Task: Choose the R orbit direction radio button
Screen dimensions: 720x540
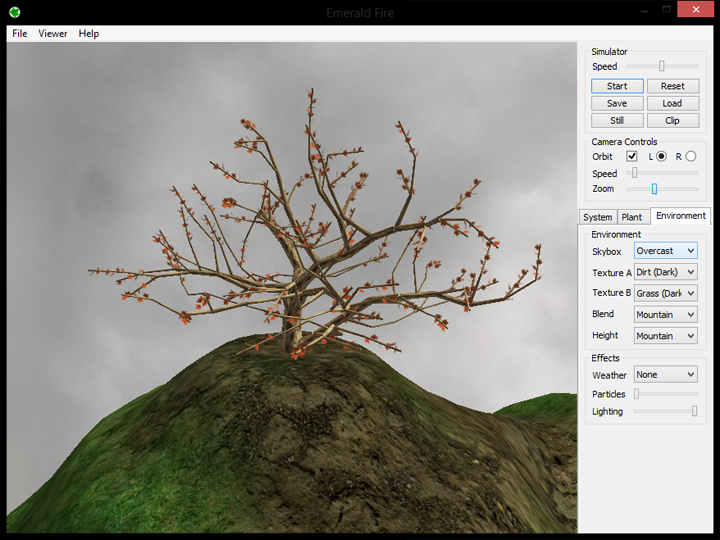Action: (690, 156)
